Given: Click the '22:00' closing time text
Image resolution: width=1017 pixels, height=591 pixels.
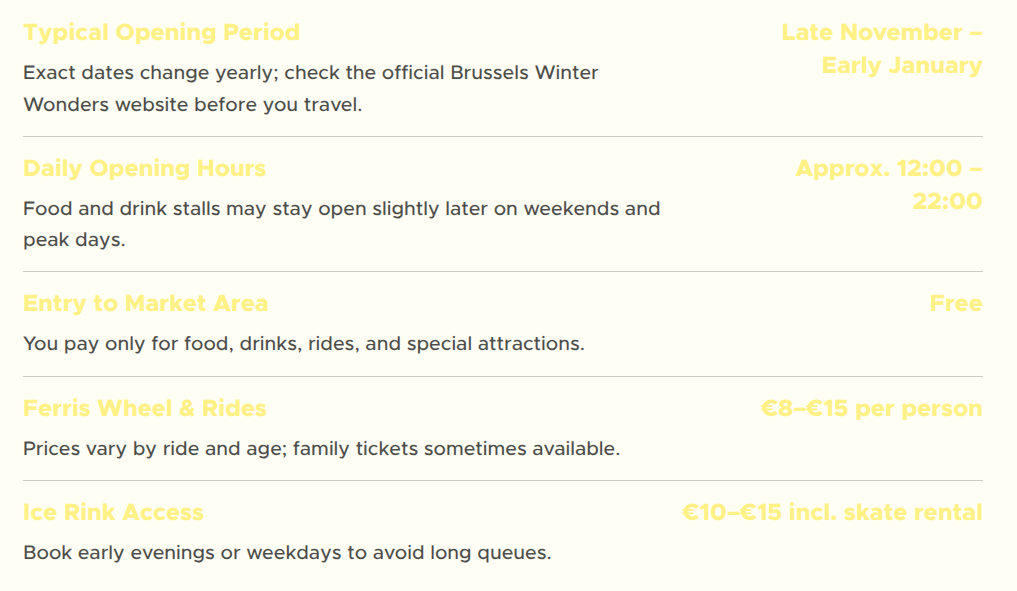Looking at the screenshot, I should point(946,201).
